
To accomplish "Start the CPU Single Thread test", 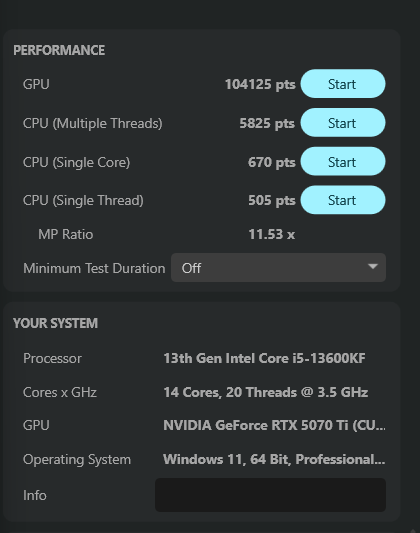I will pos(343,200).
